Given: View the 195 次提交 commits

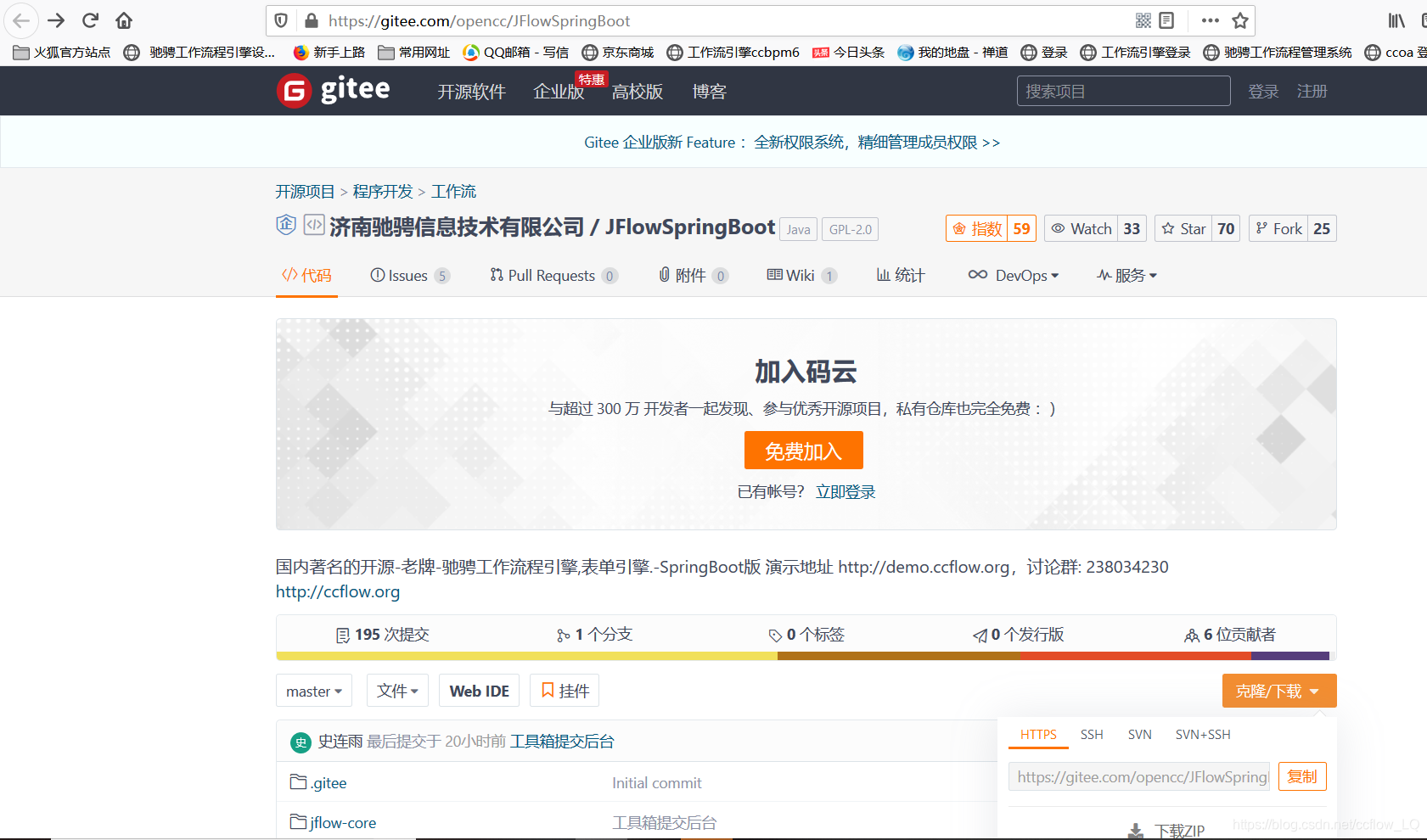Looking at the screenshot, I should click(x=382, y=635).
